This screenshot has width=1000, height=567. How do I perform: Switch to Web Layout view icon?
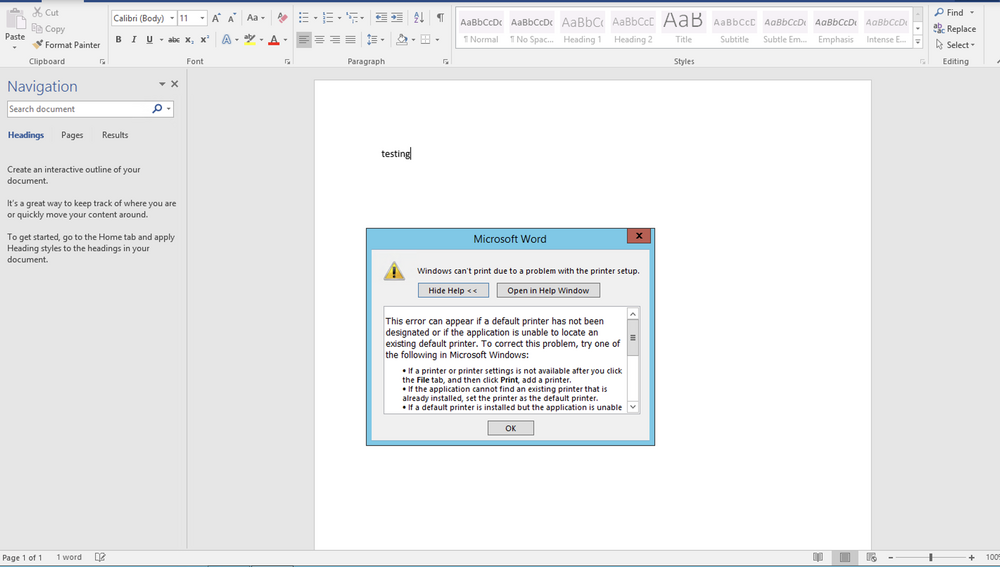coord(871,557)
